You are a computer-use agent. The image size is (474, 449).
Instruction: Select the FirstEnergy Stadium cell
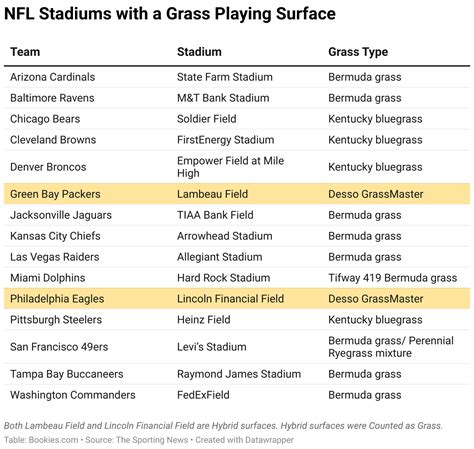225,140
